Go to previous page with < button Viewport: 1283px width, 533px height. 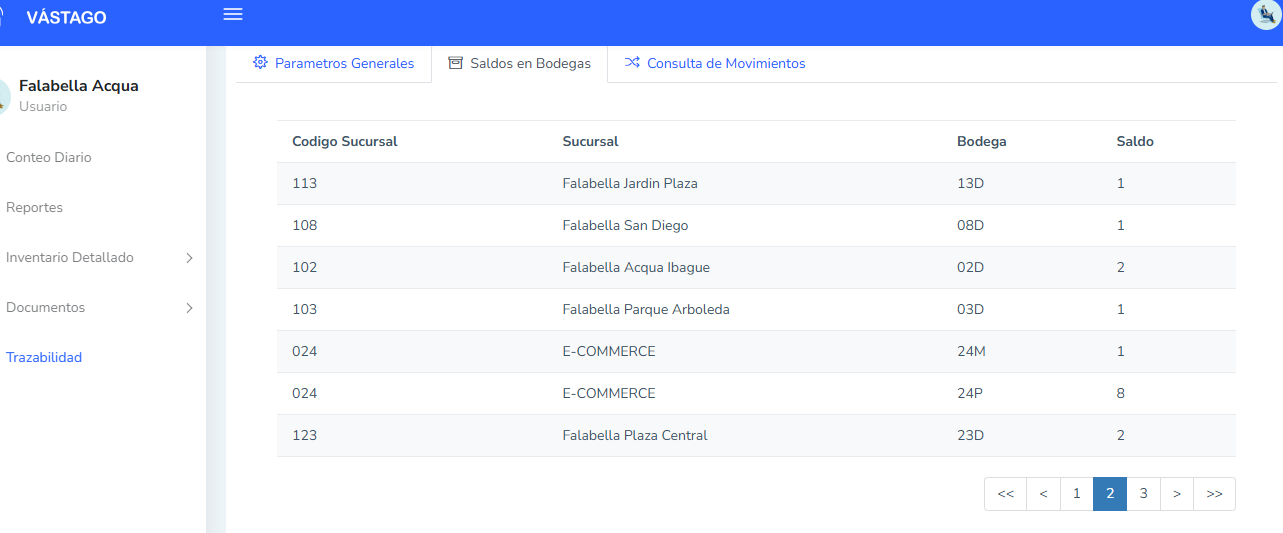click(1043, 494)
